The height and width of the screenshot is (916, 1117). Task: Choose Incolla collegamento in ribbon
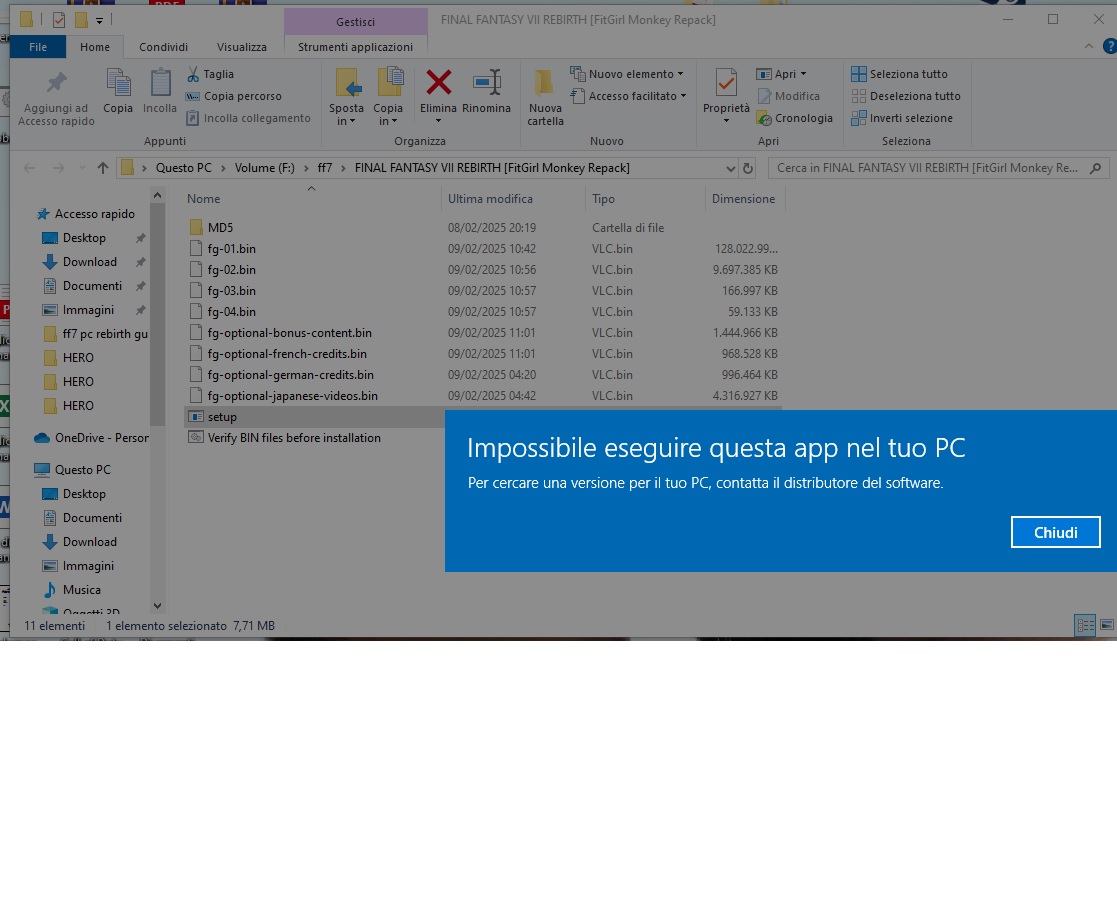[249, 118]
